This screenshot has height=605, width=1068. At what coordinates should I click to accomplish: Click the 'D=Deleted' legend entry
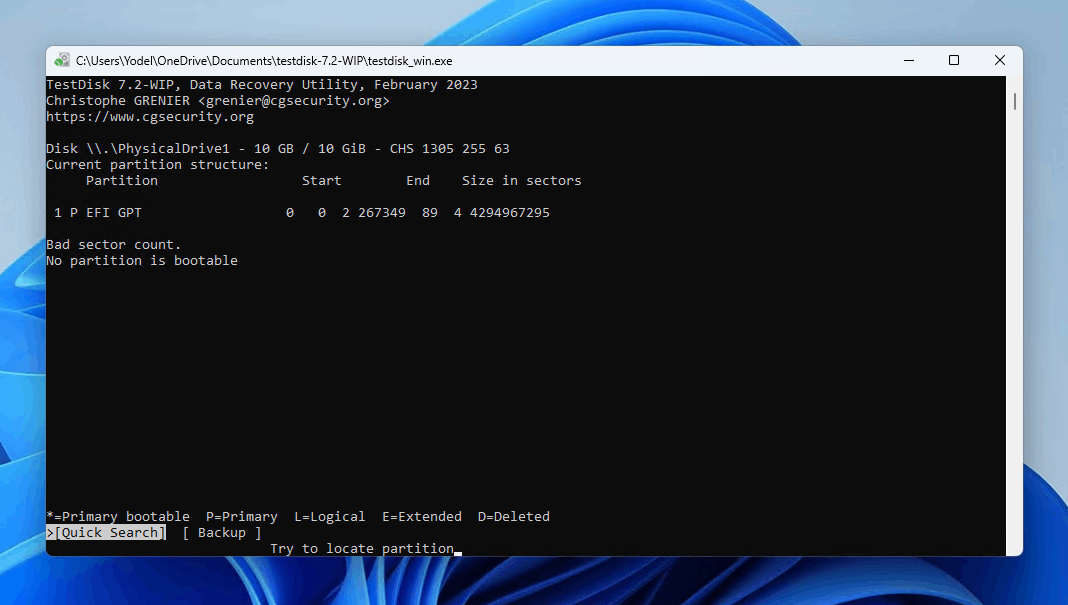pos(514,516)
